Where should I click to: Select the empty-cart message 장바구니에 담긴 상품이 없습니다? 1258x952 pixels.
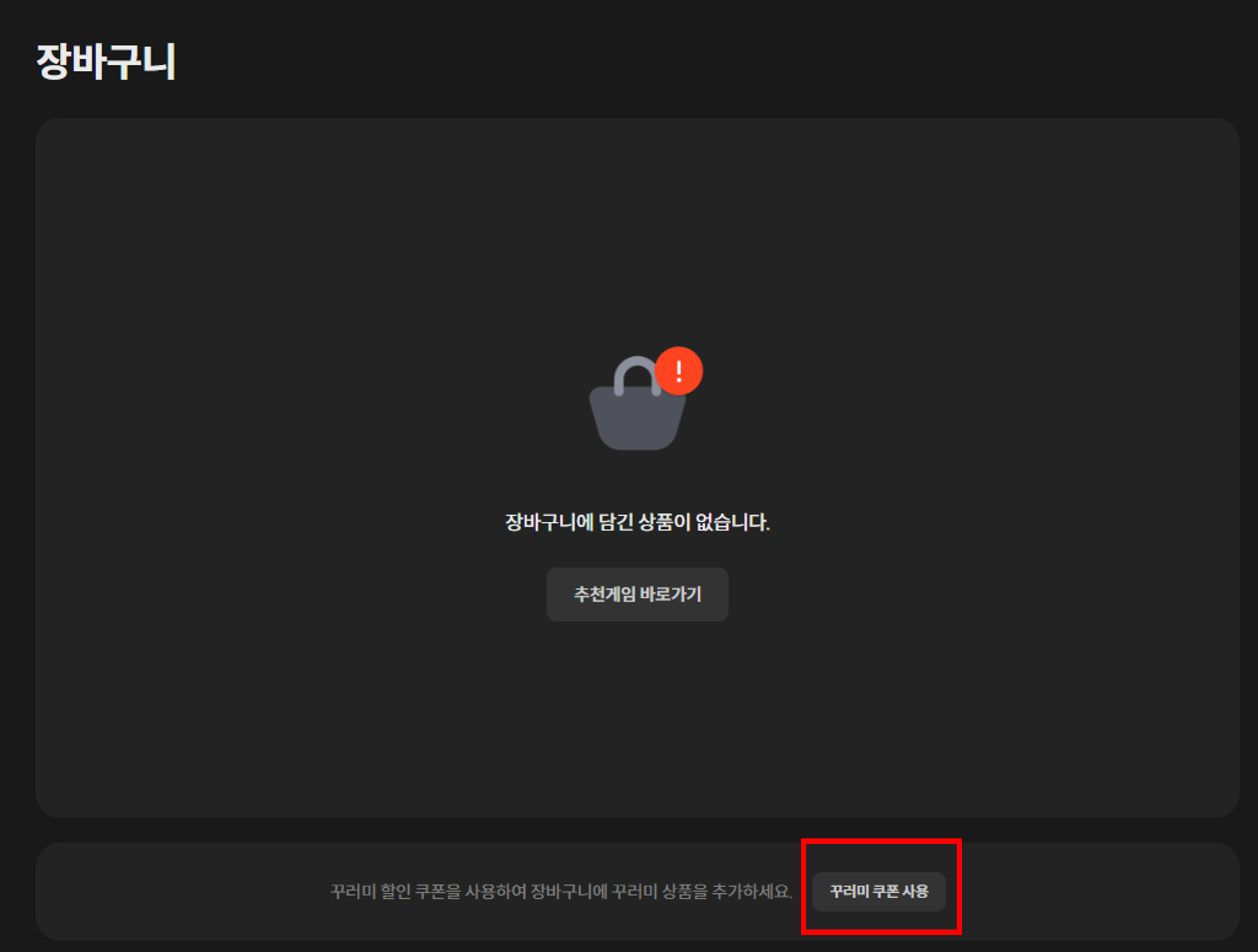click(x=637, y=522)
